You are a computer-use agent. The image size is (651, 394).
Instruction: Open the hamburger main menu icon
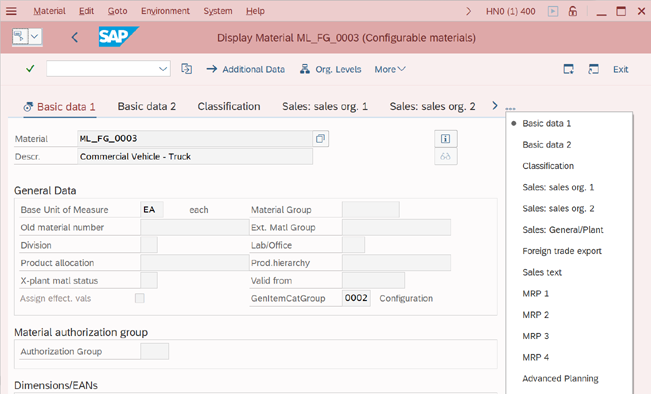point(11,11)
